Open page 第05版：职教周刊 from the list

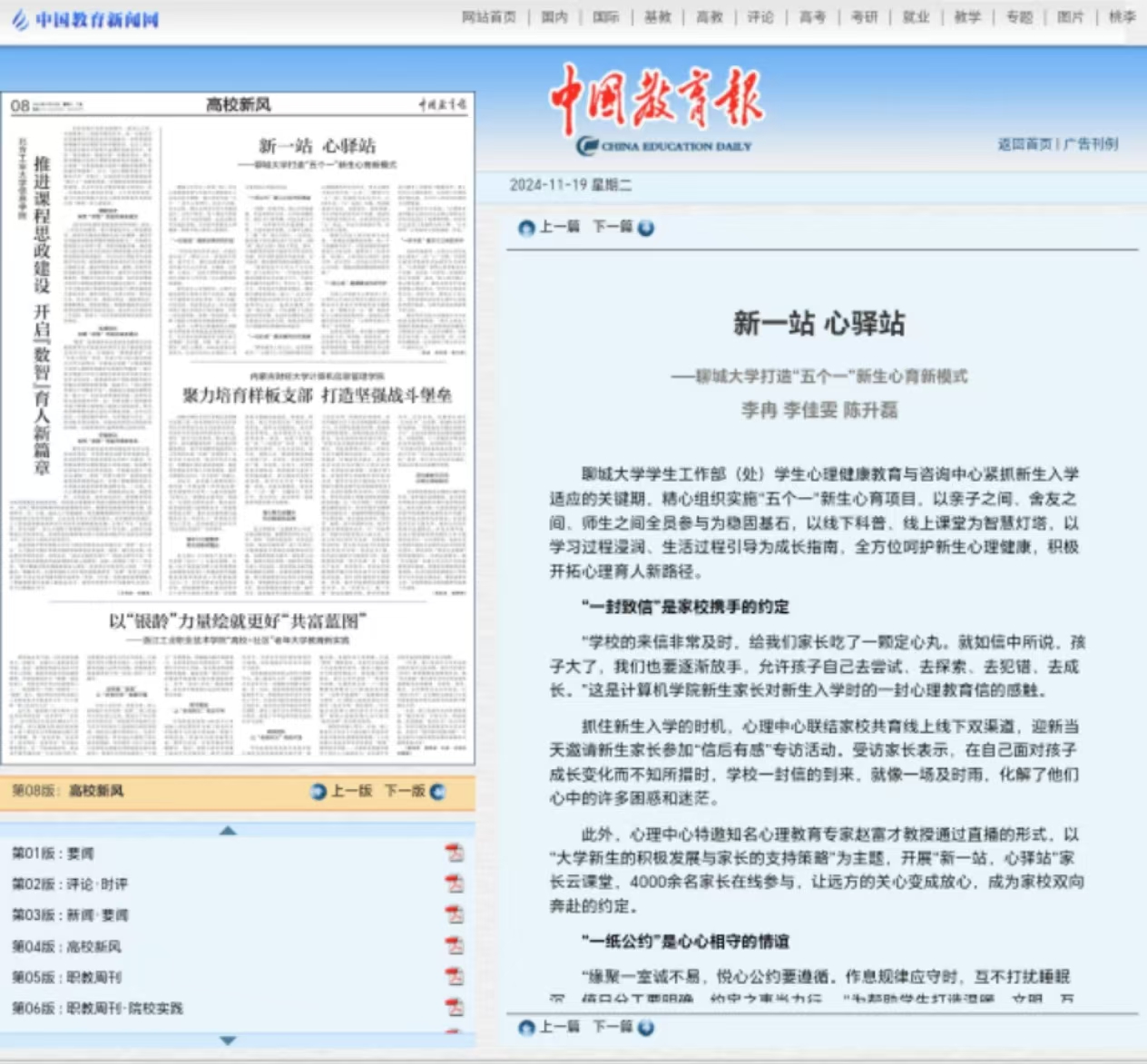pyautogui.click(x=66, y=977)
